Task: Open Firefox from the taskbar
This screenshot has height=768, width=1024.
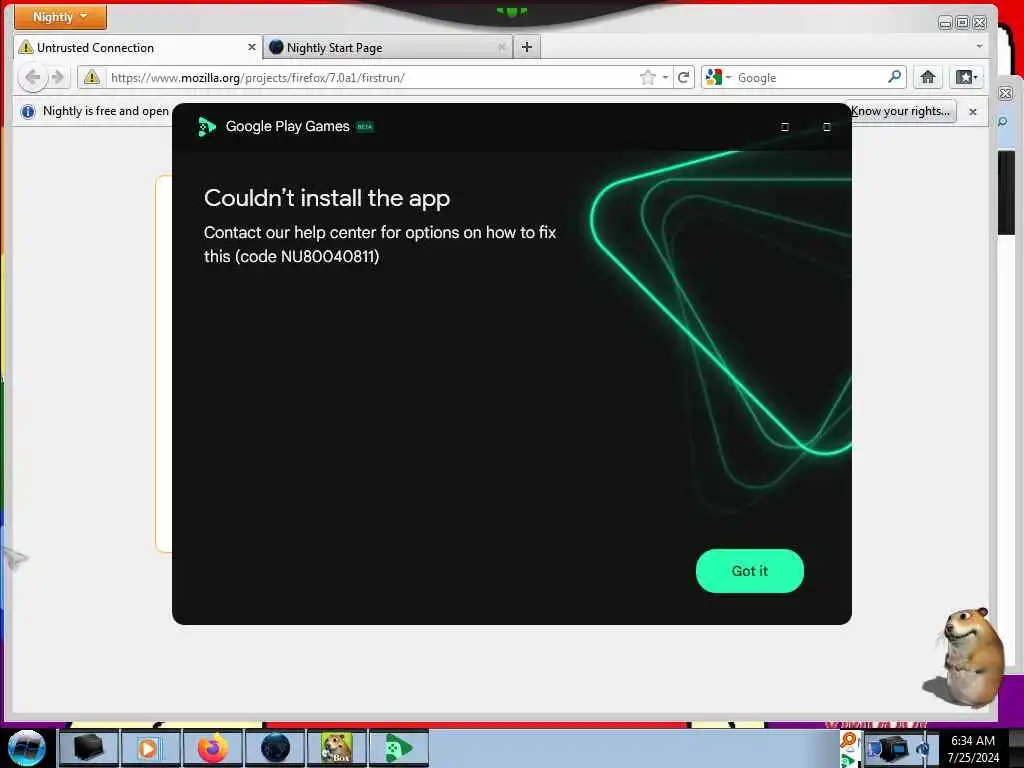Action: click(x=212, y=748)
